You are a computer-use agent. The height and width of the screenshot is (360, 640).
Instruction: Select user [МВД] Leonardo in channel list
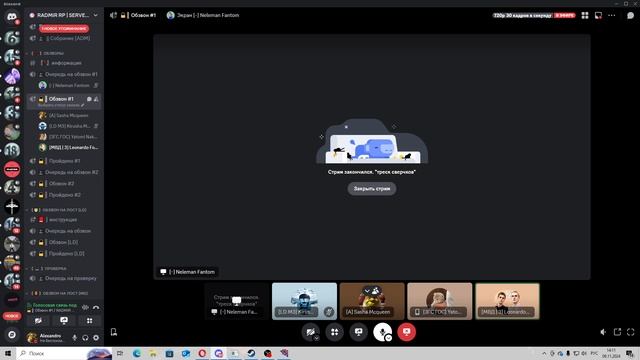coord(69,147)
